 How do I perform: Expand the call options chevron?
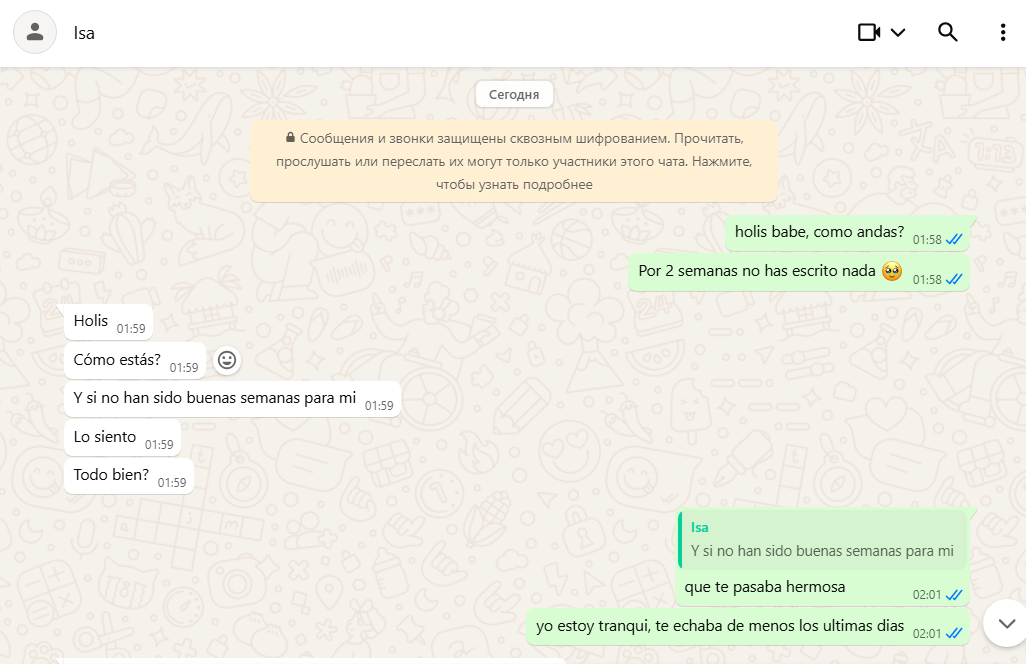point(898,33)
